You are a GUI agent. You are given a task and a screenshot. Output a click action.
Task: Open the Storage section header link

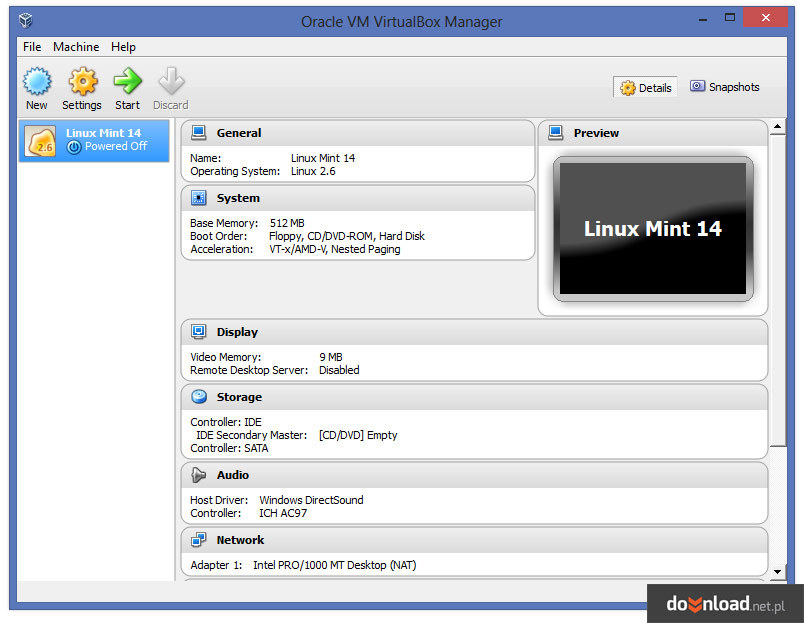coord(239,397)
